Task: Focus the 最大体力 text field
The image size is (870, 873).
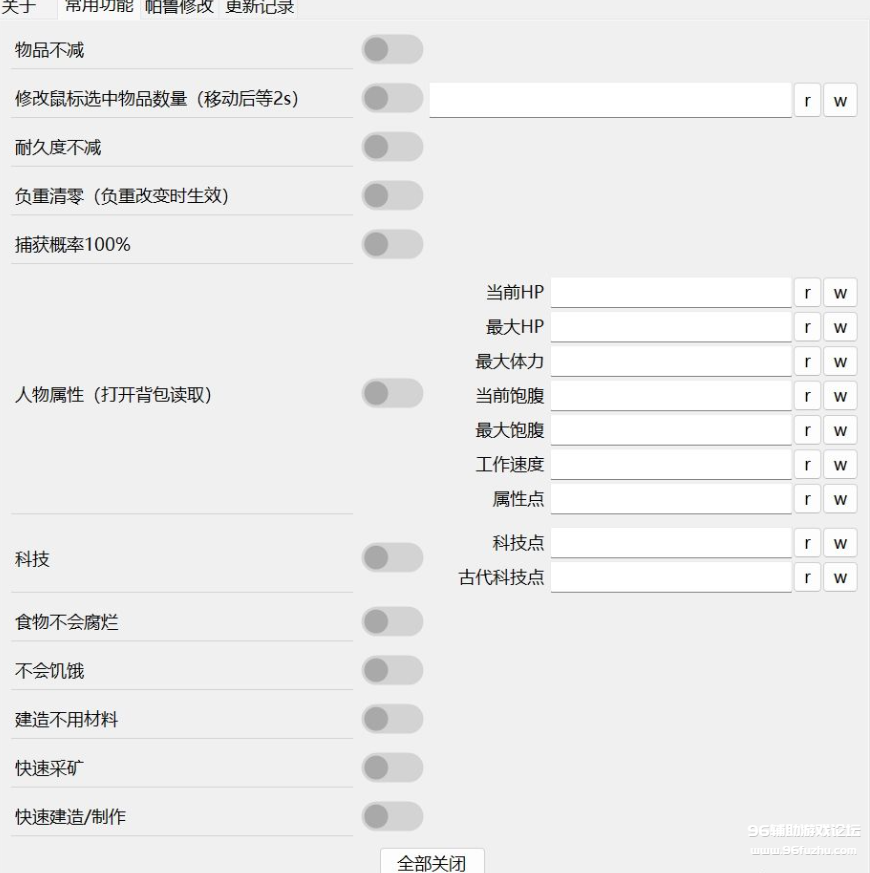Action: click(670, 361)
